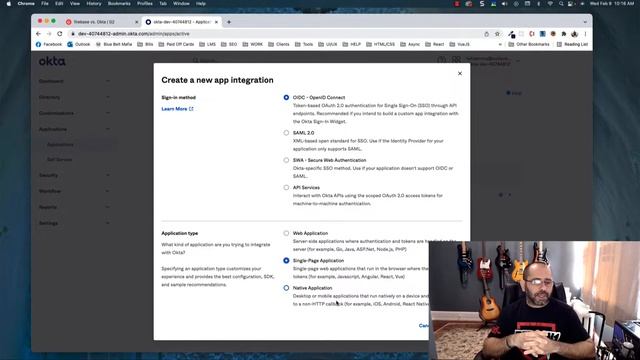Open the Async bookmark folder
This screenshot has height=360, width=640.
[x=410, y=44]
